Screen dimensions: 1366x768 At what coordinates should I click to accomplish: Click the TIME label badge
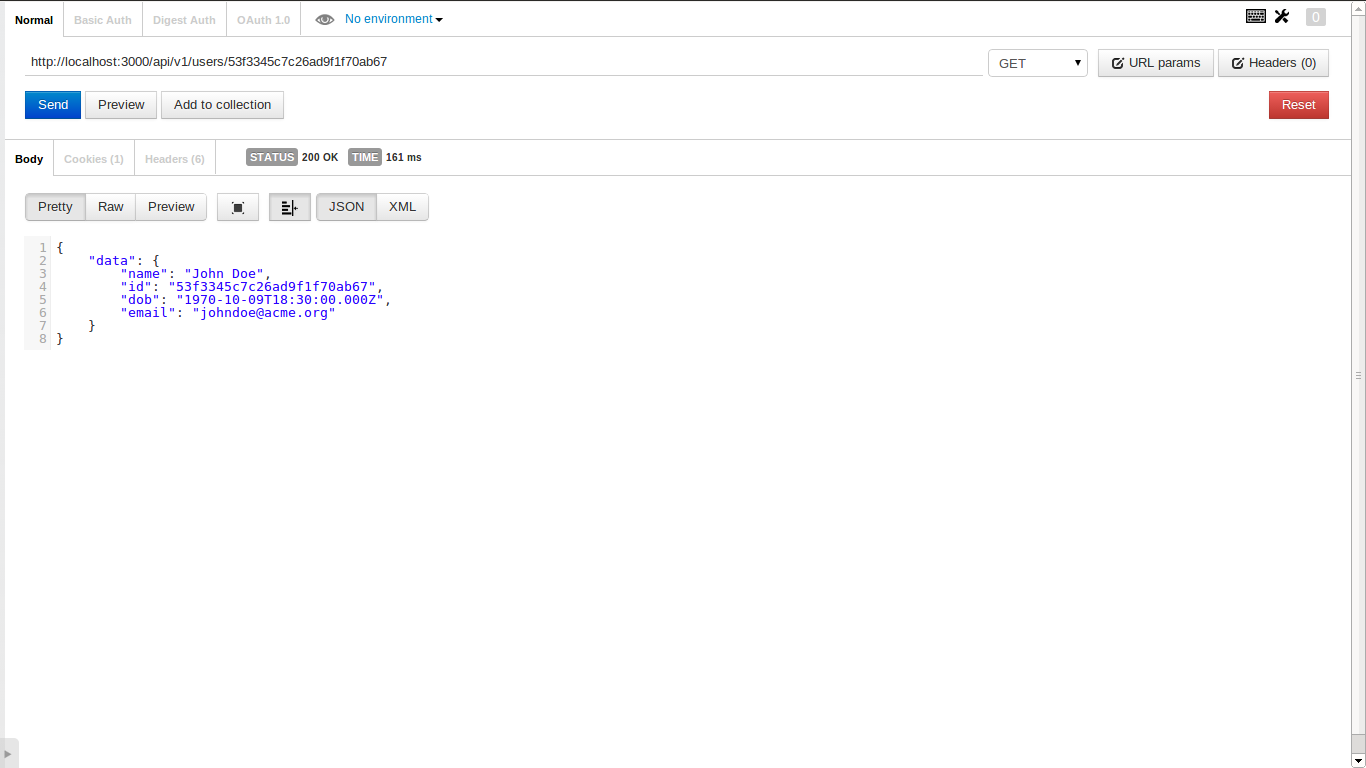pyautogui.click(x=365, y=157)
